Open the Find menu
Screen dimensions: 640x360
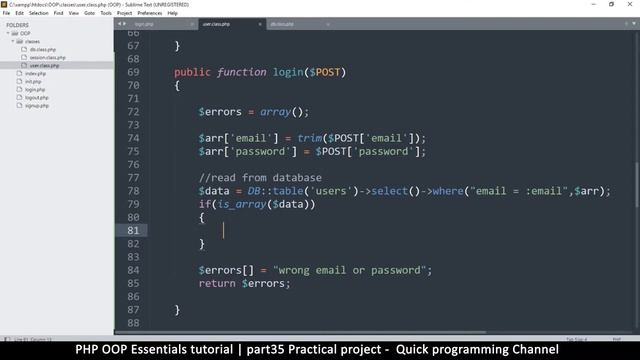[58, 13]
